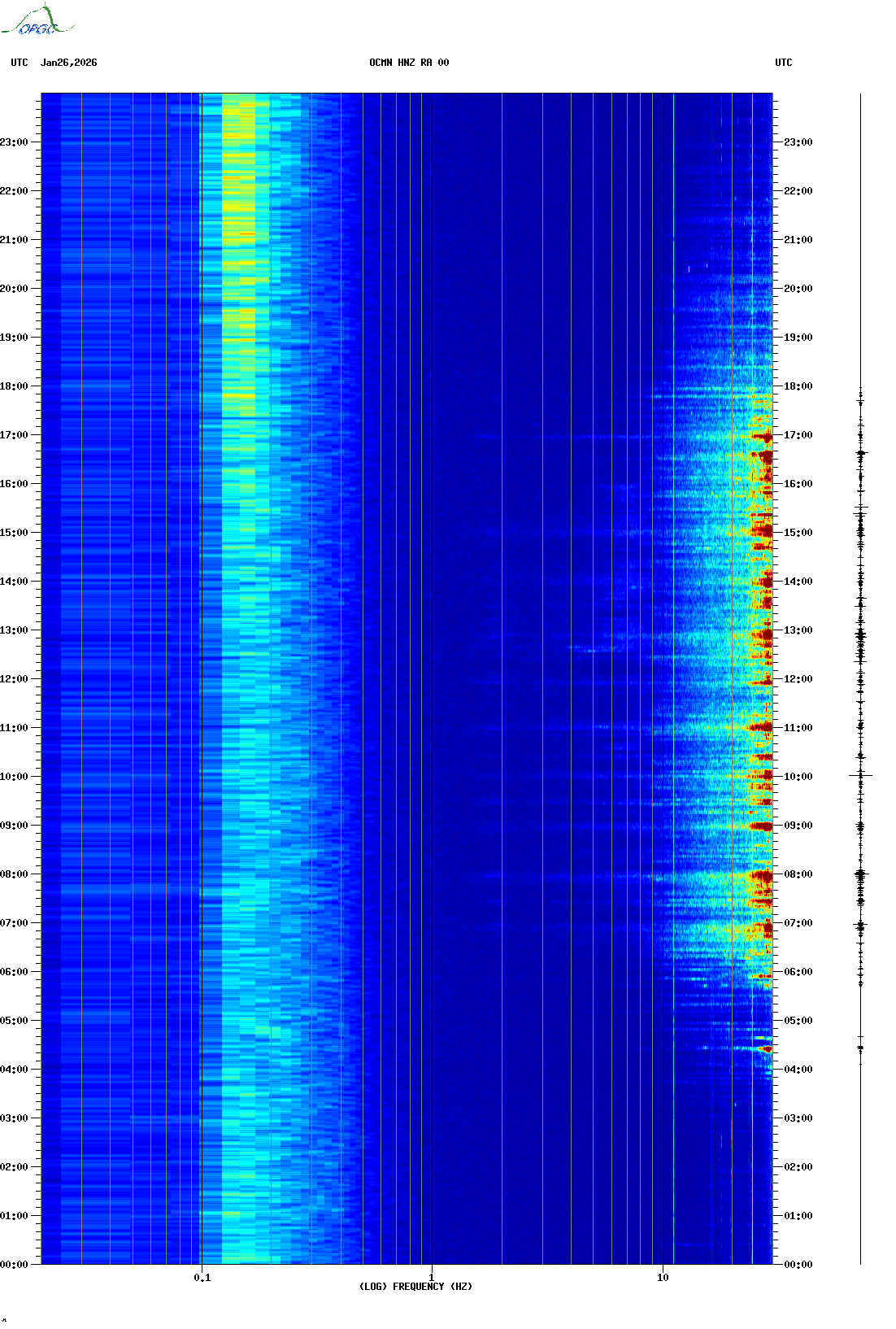Click 22:00 on the left time axis

pyautogui.click(x=14, y=191)
